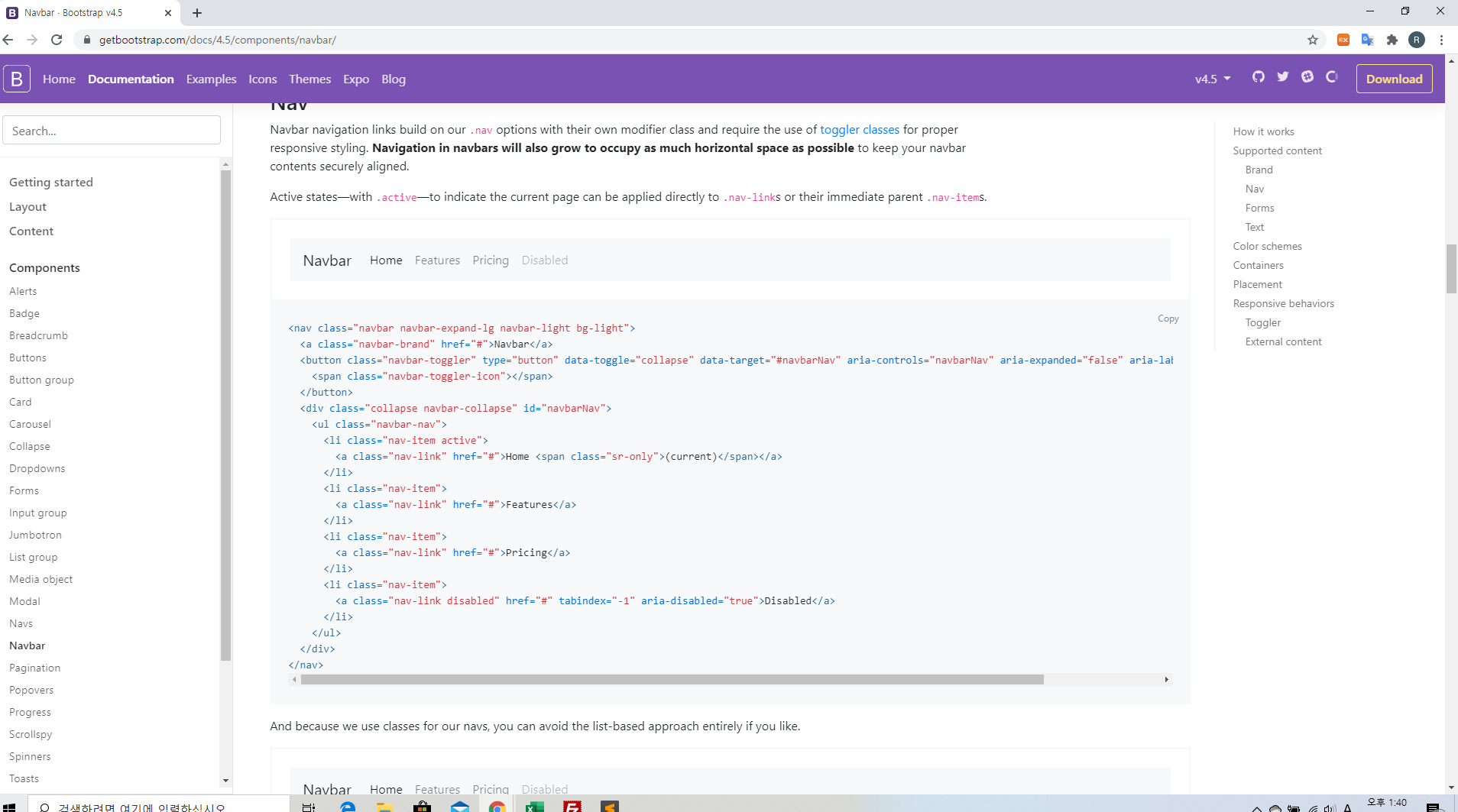Open the Windows Start menu
Image resolution: width=1458 pixels, height=812 pixels.
9,807
